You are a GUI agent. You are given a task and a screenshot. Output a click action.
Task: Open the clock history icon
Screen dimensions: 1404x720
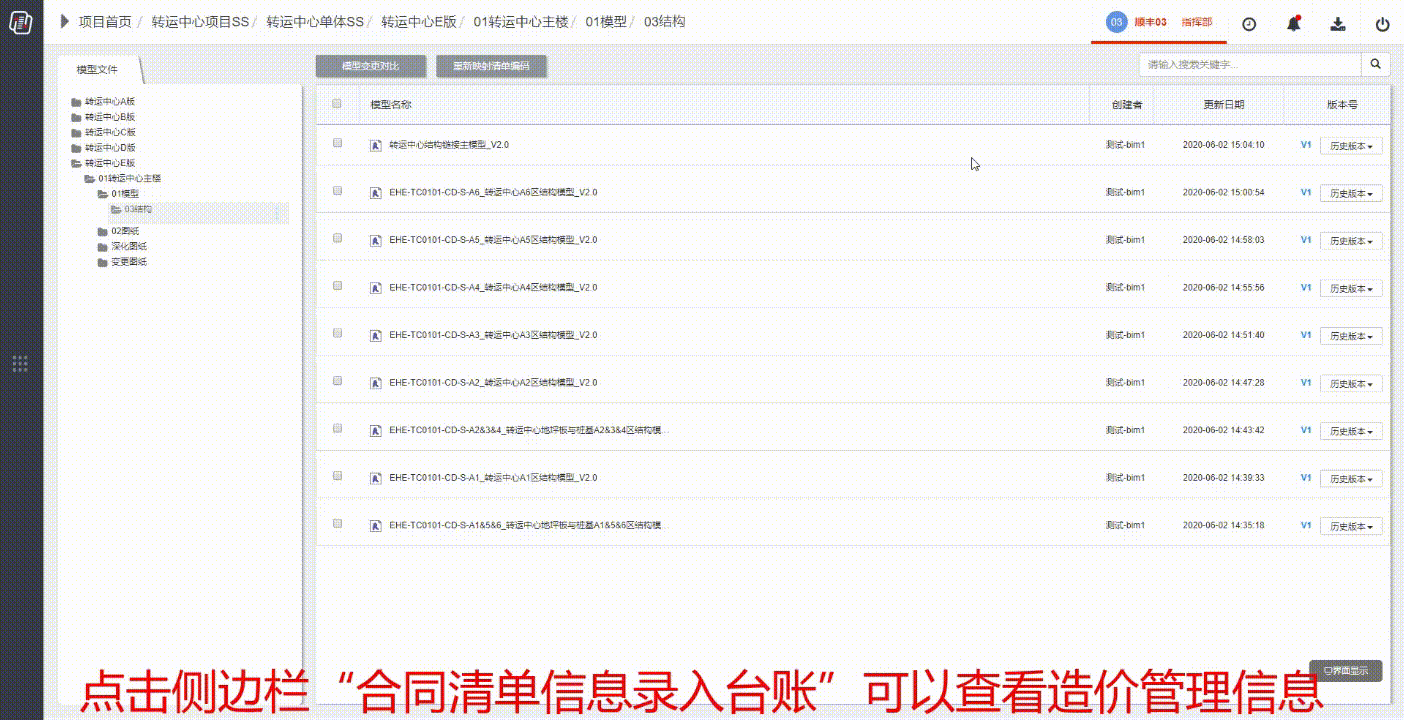[x=1249, y=25]
